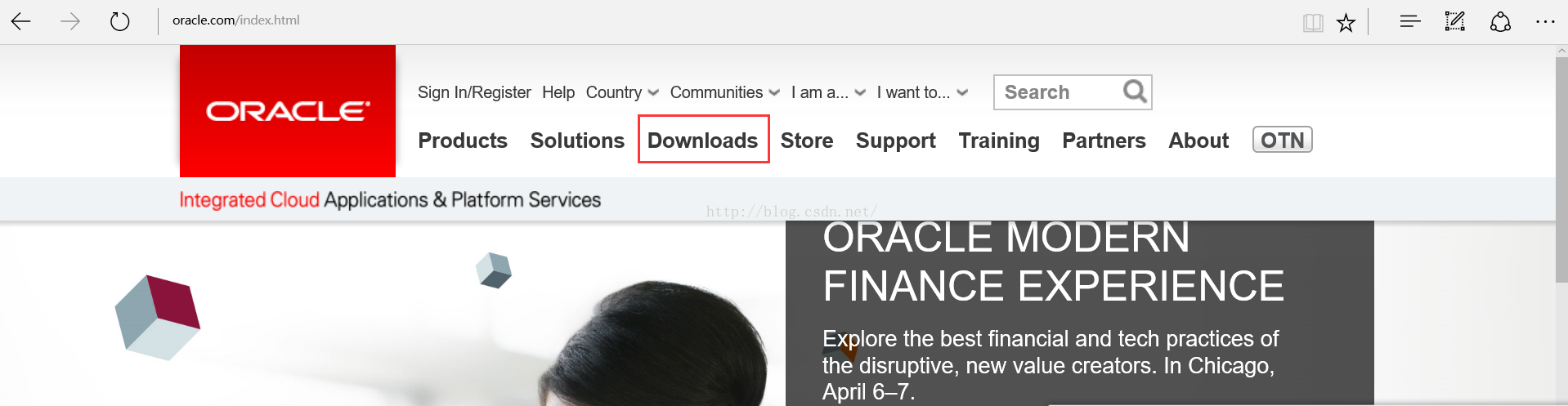Open the browser More ellipsis menu
The height and width of the screenshot is (406, 1568).
1545,21
